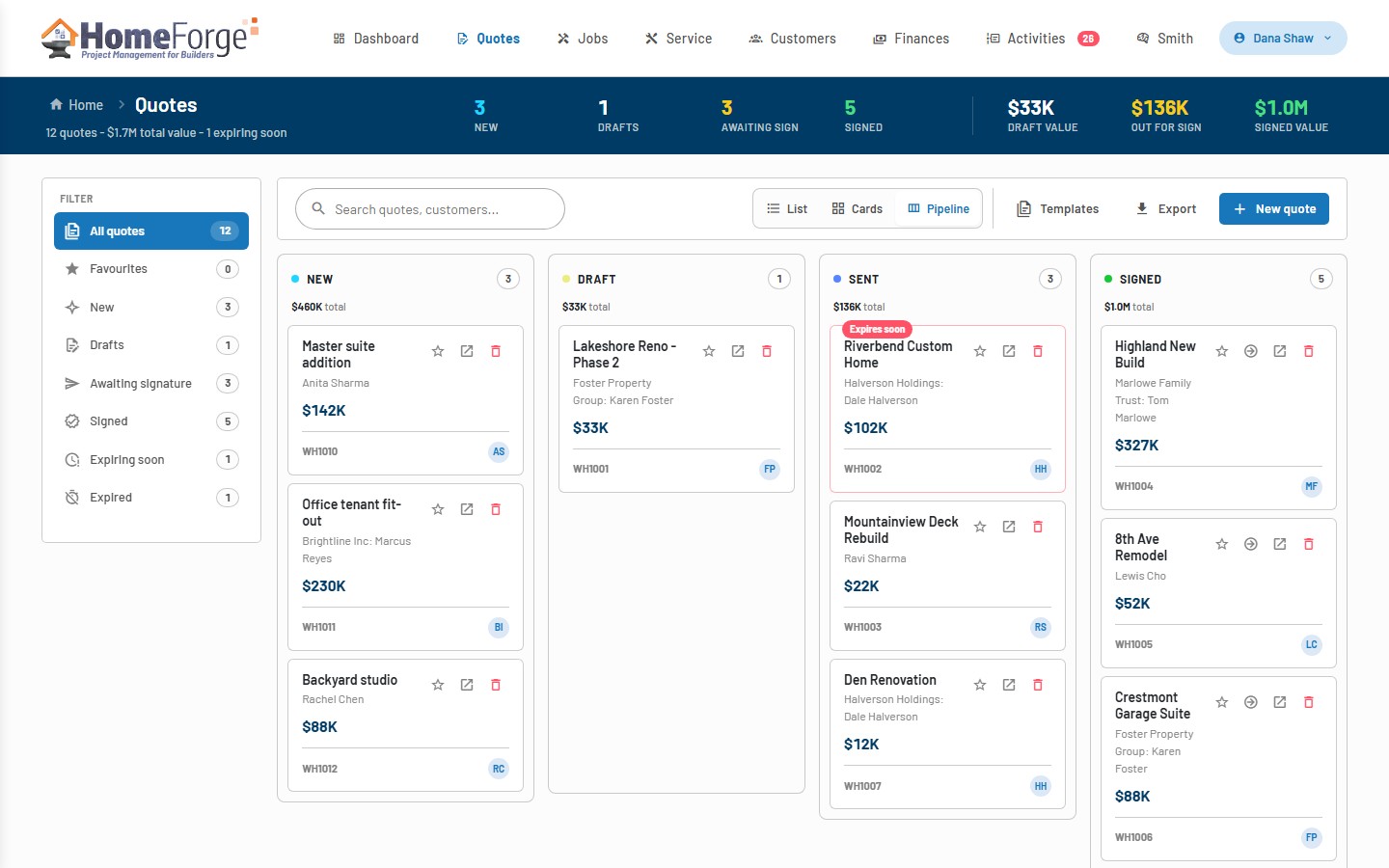
Task: Click the HomeForge logo
Action: (150, 39)
